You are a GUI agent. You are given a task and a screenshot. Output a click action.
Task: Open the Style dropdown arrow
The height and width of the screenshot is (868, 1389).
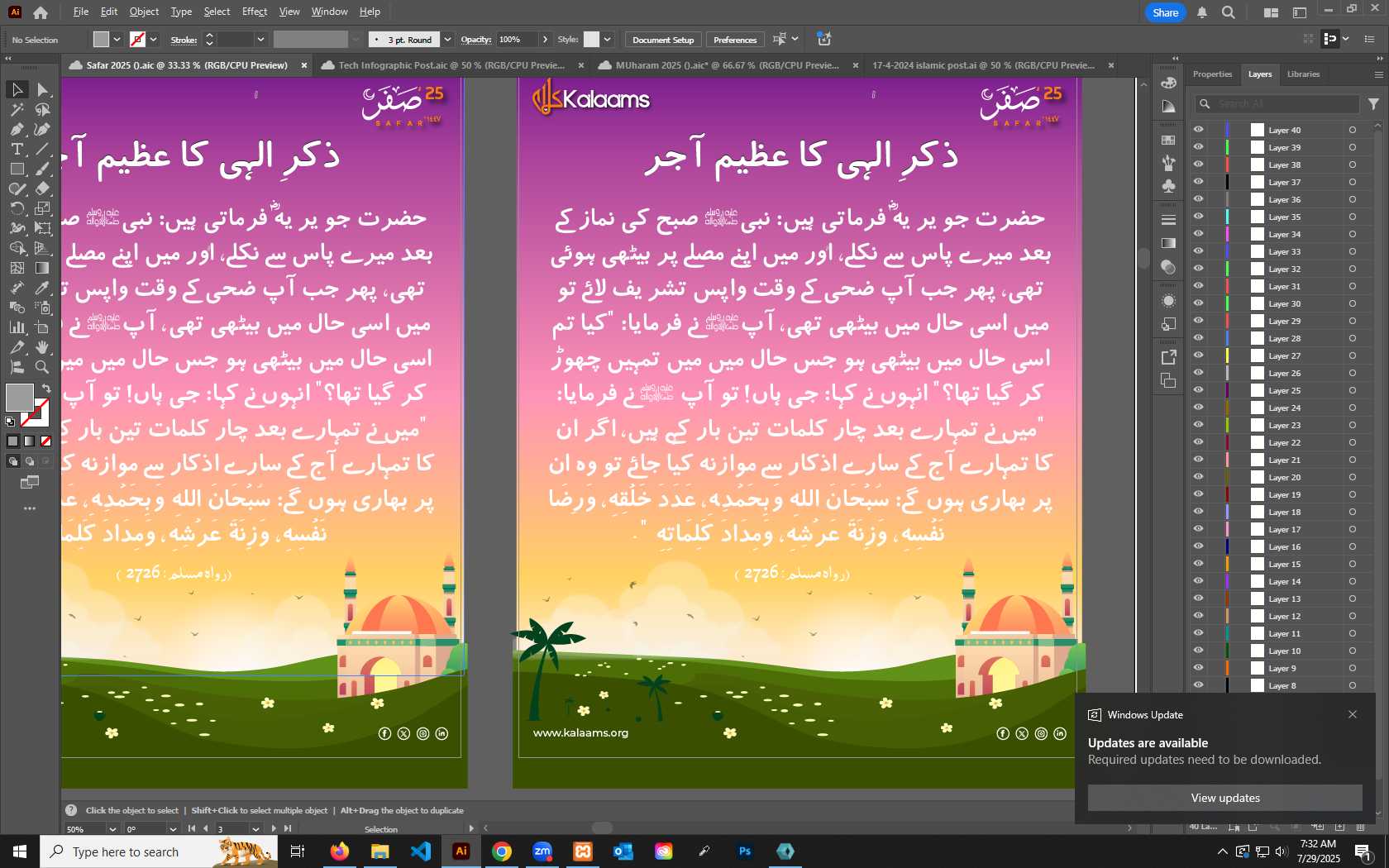tap(608, 40)
